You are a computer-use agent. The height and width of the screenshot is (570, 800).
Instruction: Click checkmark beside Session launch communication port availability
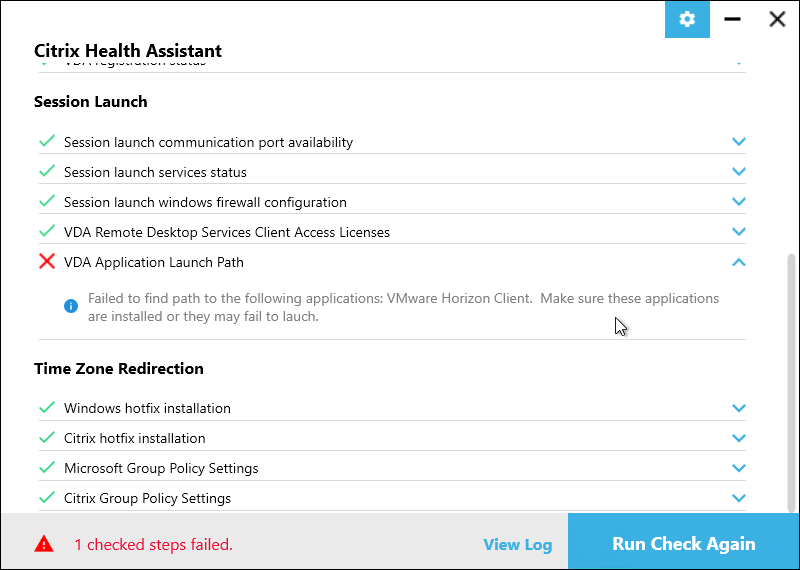coord(47,141)
